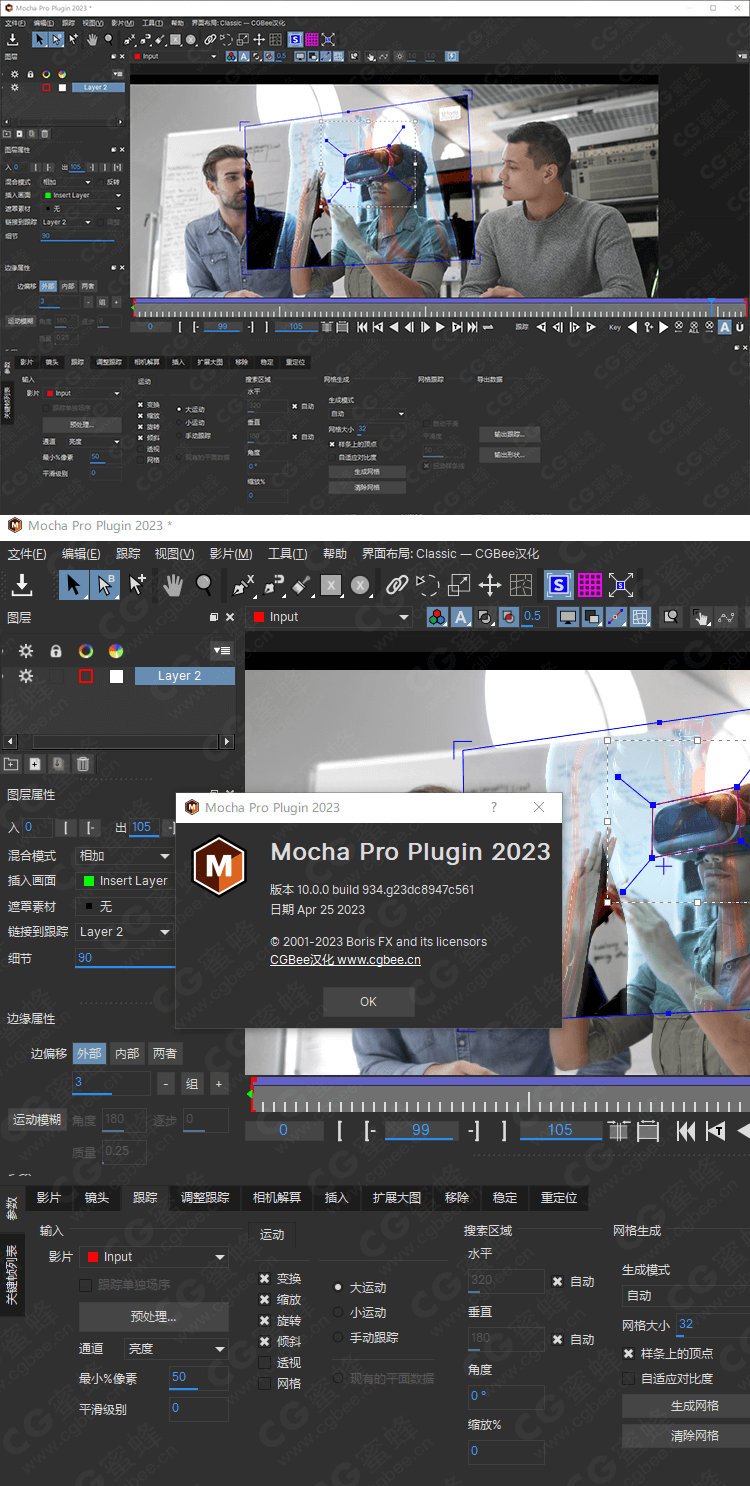Open the viewer Input dropdown in enlarged view
750x1486 pixels.
pyautogui.click(x=329, y=617)
